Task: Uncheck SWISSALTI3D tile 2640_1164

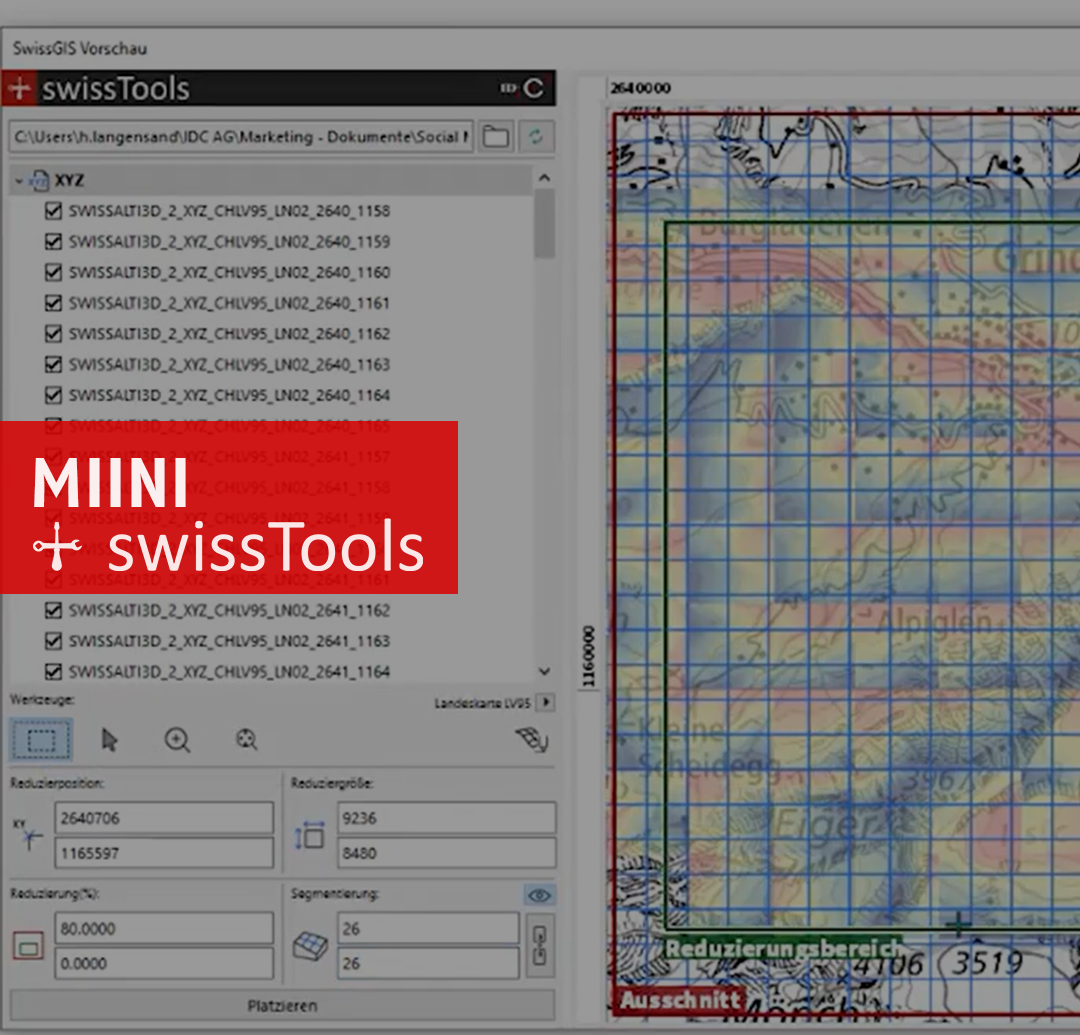Action: pyautogui.click(x=53, y=395)
